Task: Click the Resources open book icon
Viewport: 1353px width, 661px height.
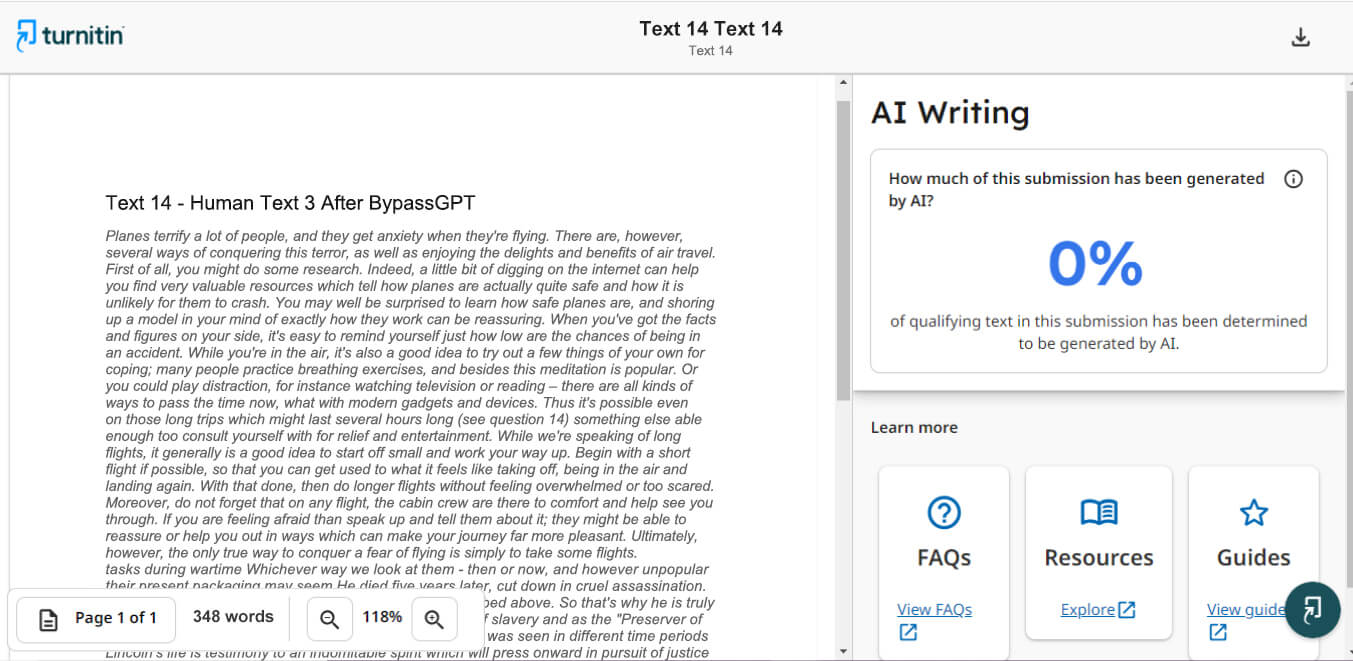Action: point(1098,513)
